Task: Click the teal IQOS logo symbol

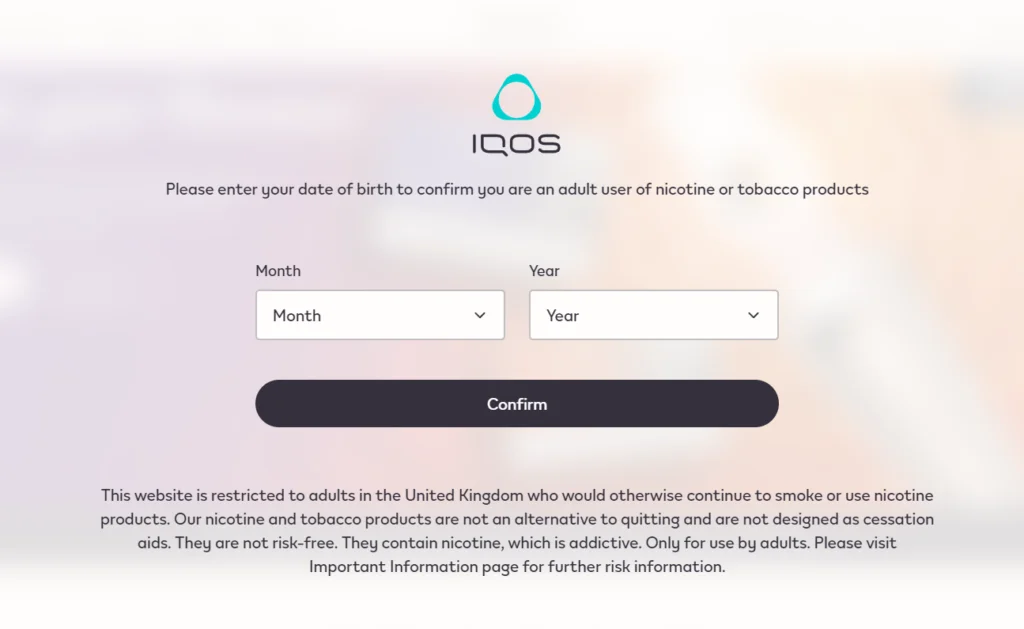Action: click(517, 97)
